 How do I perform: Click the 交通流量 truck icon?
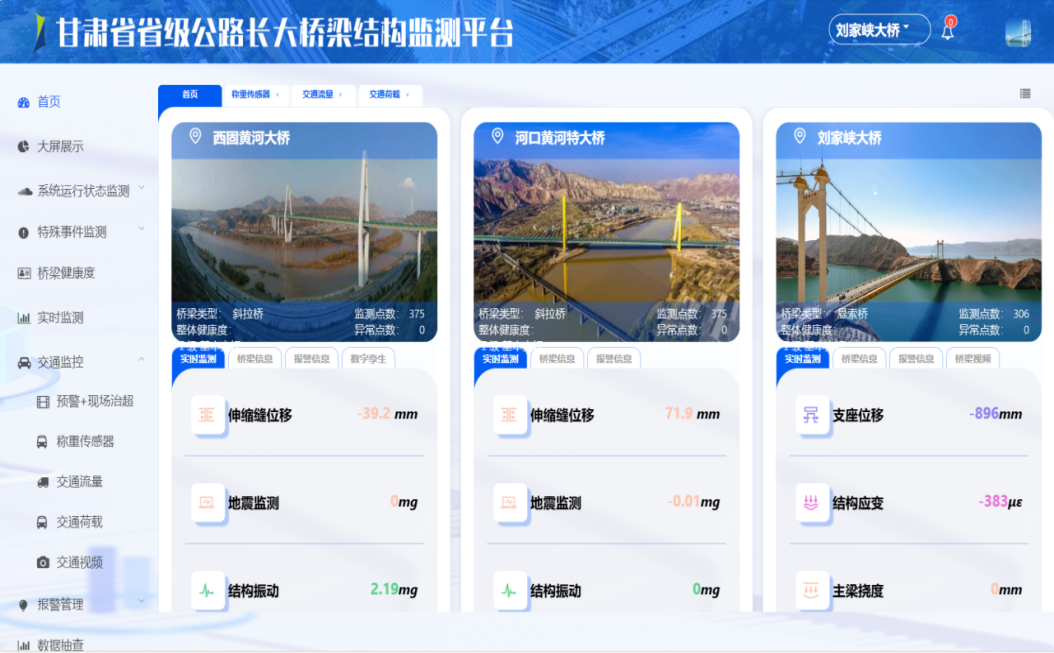42,482
